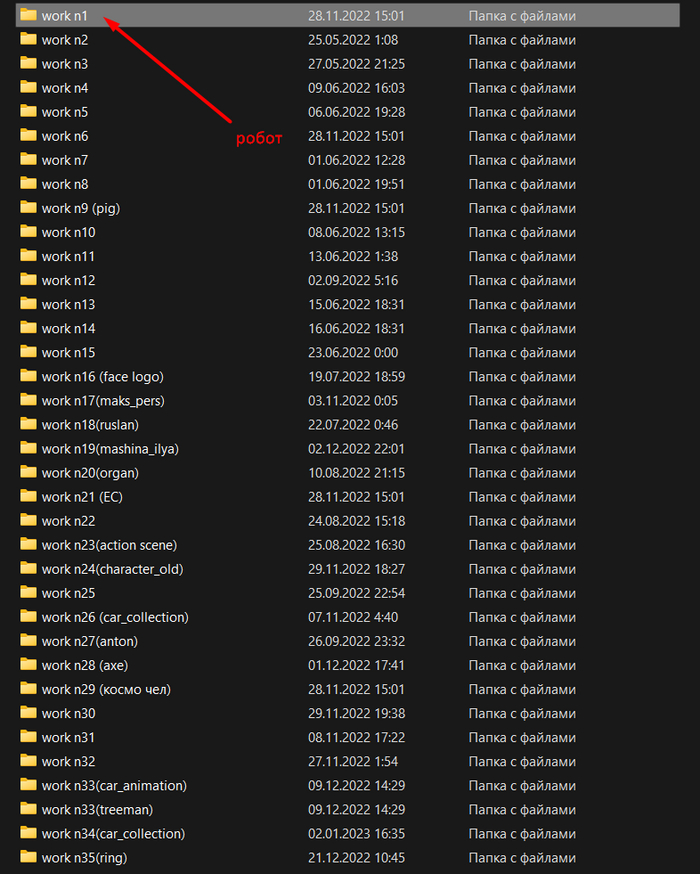Select folder icon of work n3
Image resolution: width=700 pixels, height=874 pixels.
28,63
